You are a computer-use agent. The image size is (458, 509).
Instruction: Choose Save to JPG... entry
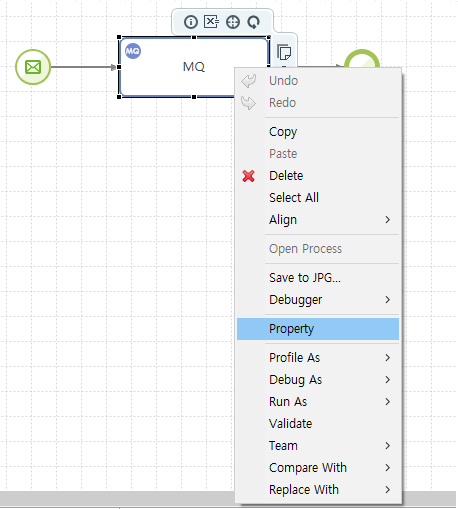click(318, 278)
